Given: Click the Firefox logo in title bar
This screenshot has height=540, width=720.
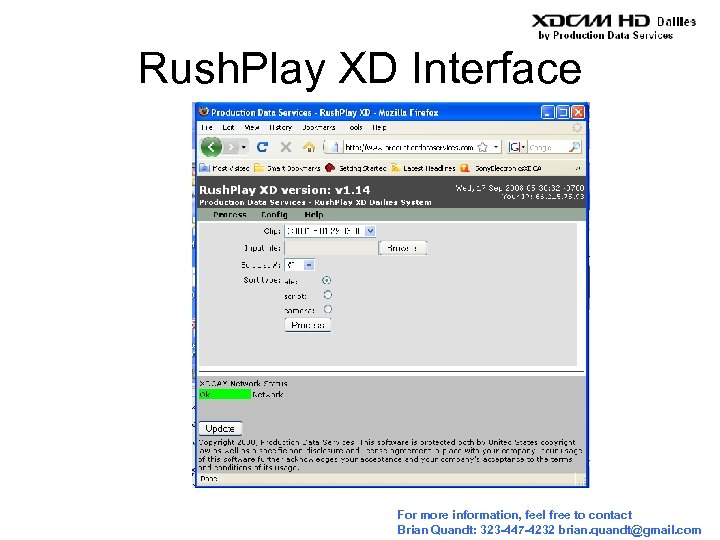Looking at the screenshot, I should coord(204,112).
